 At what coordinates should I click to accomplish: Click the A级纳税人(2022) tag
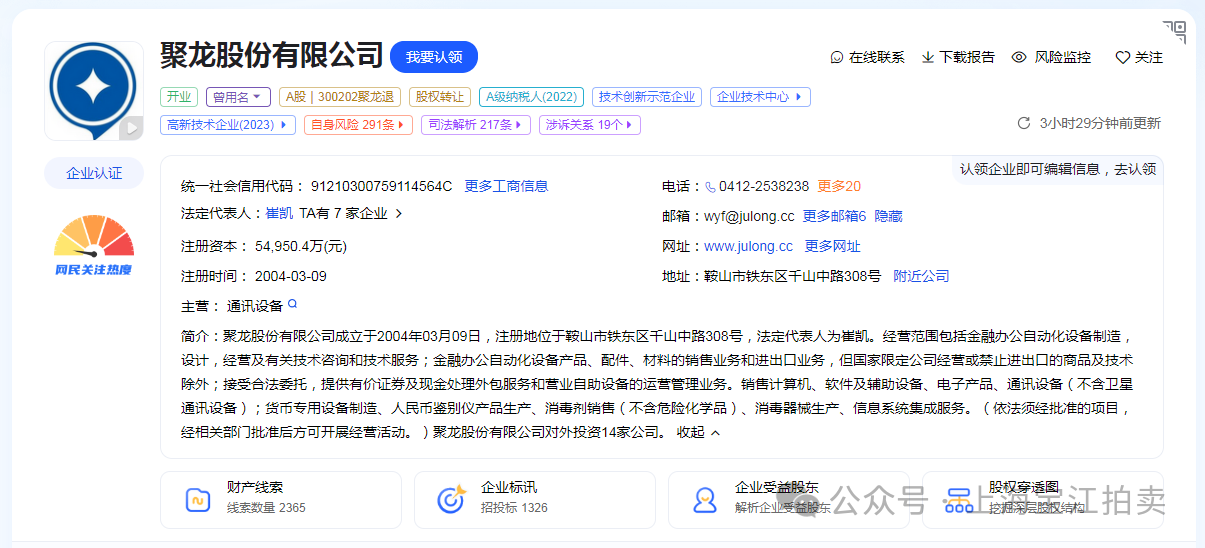[532, 97]
